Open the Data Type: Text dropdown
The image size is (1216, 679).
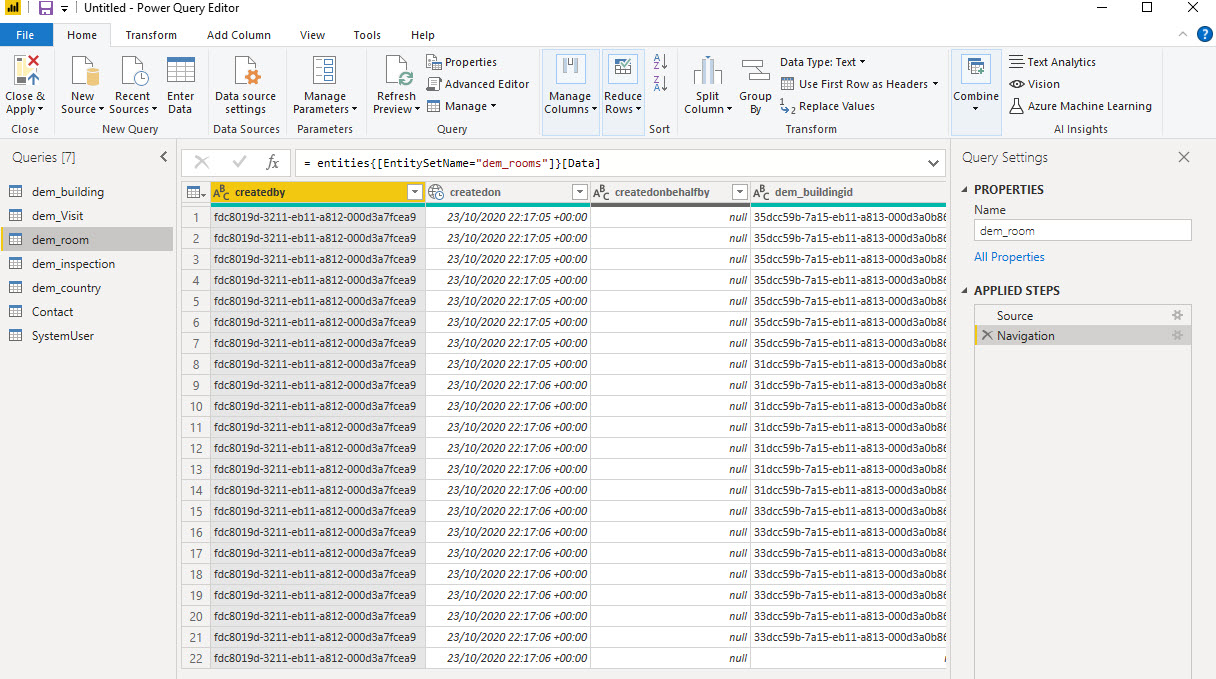pyautogui.click(x=823, y=62)
